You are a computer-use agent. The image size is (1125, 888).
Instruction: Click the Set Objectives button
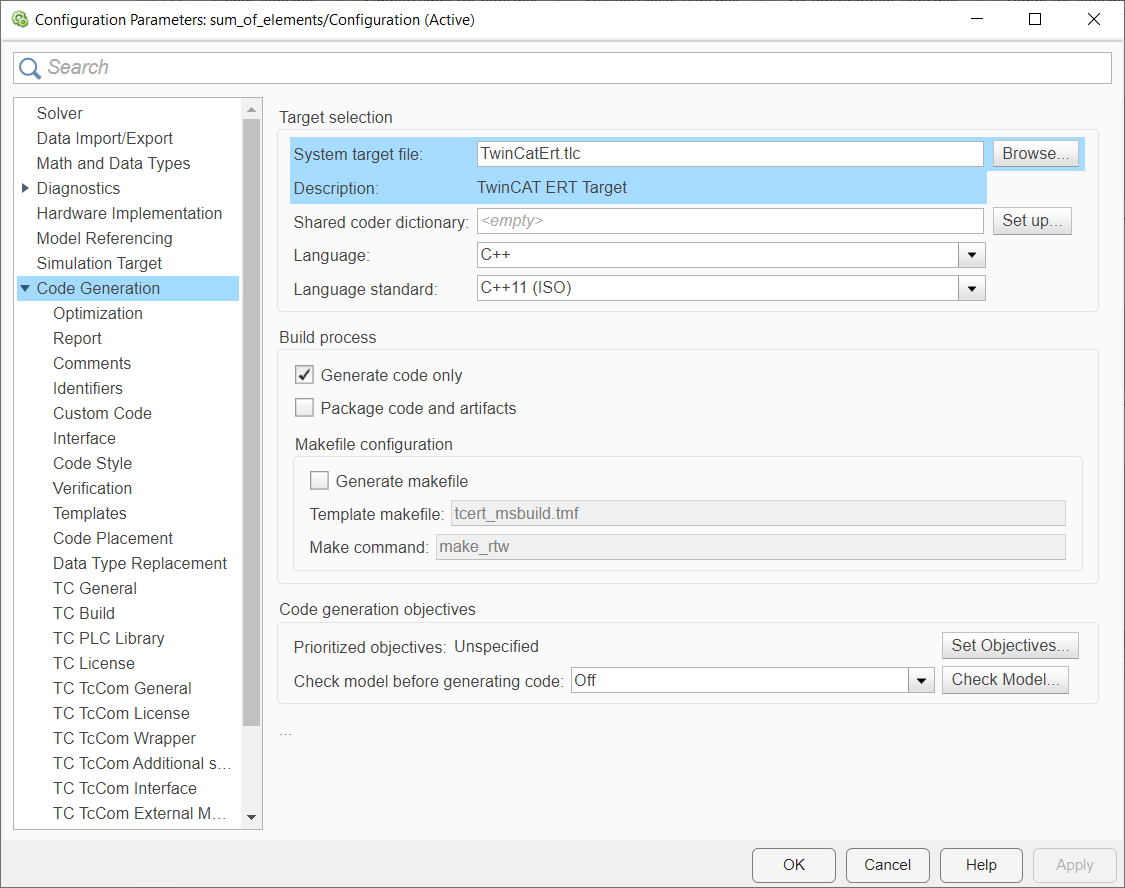tap(1010, 646)
